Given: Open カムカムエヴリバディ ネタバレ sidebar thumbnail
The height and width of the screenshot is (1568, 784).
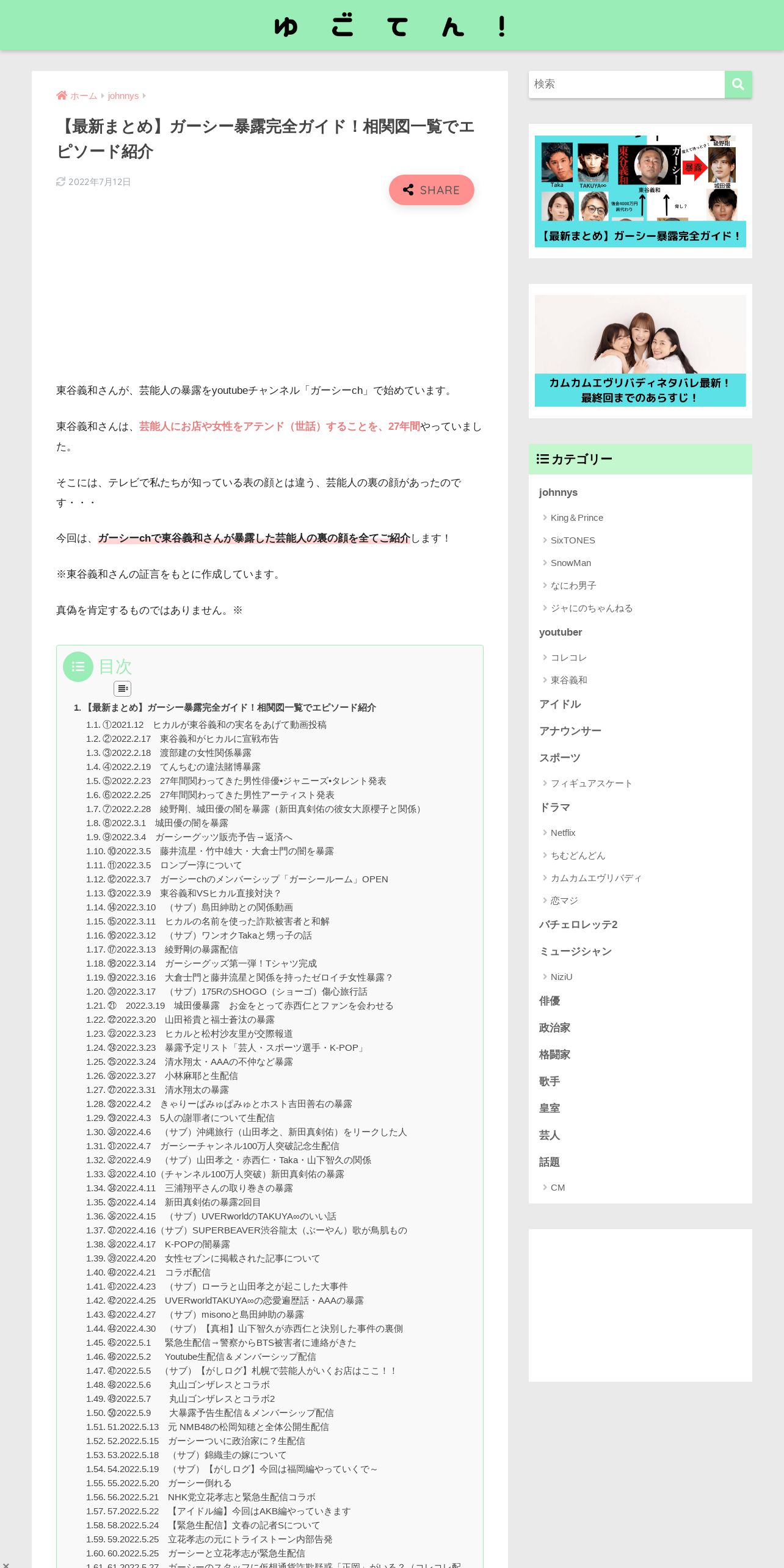Looking at the screenshot, I should pyautogui.click(x=641, y=351).
